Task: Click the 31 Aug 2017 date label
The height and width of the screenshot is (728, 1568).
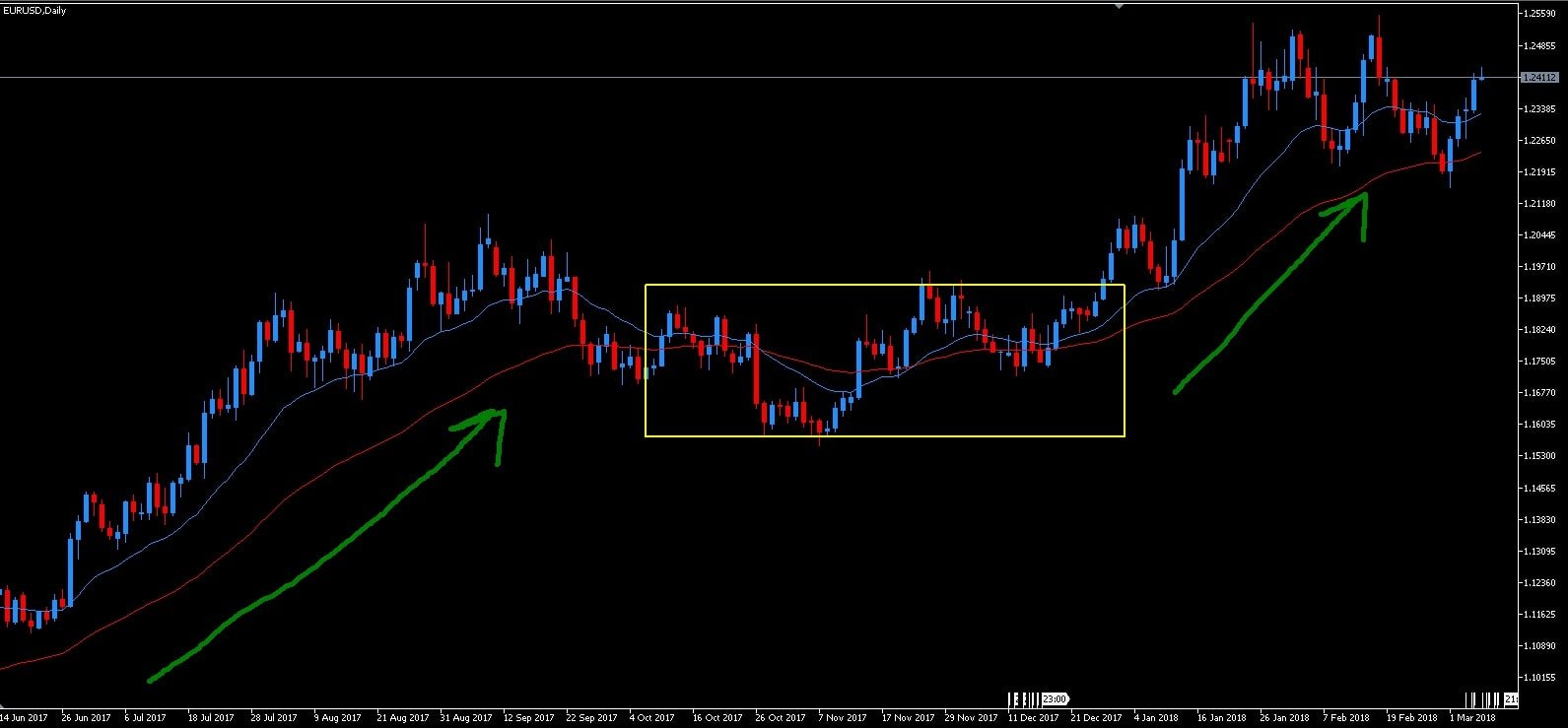Action: point(465,717)
